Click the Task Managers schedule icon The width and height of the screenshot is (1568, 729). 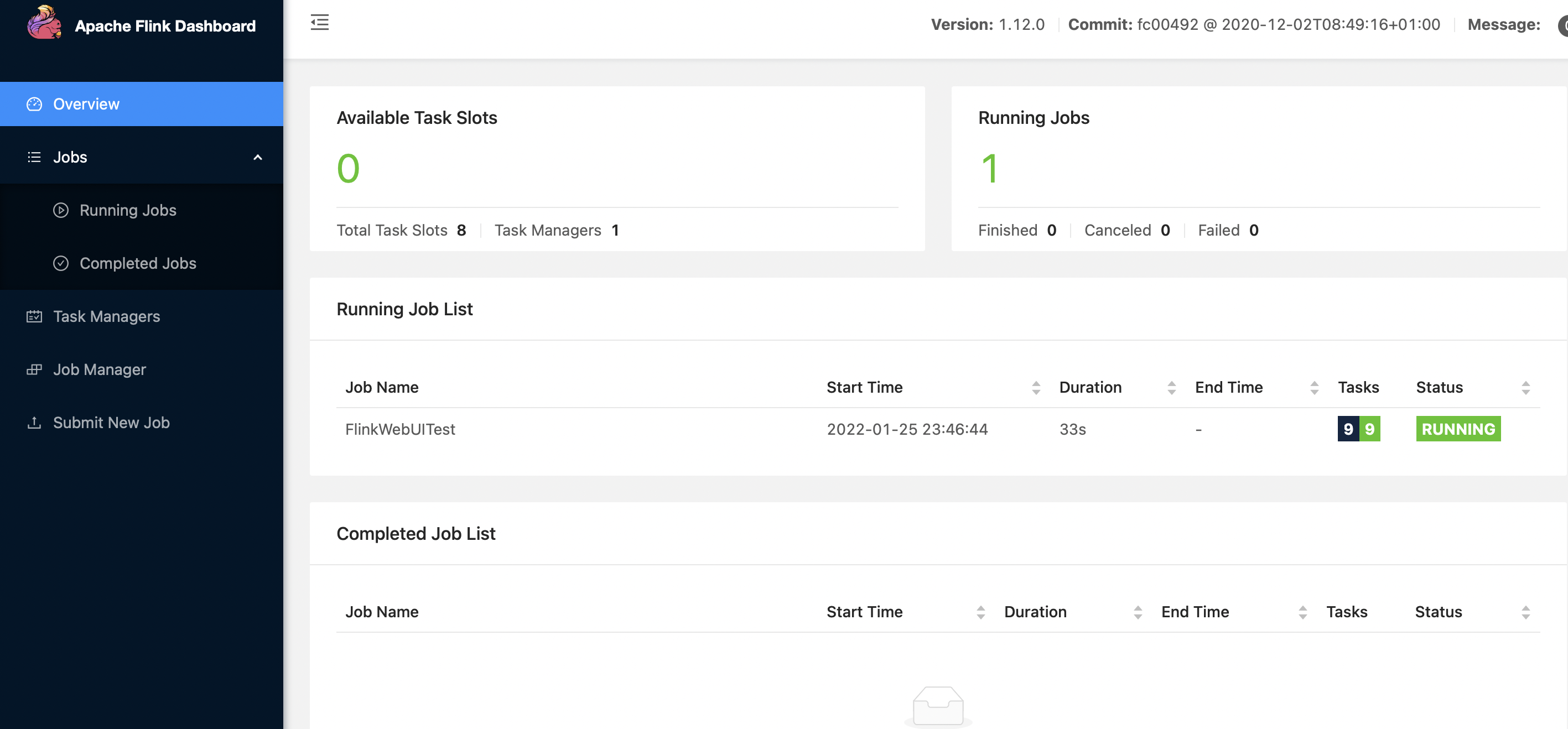pos(34,316)
